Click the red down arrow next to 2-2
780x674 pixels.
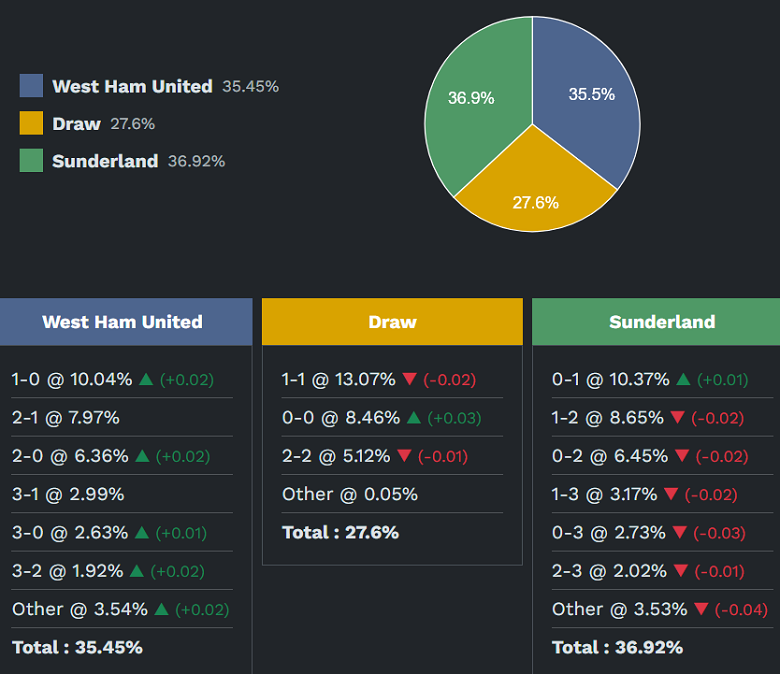[x=404, y=456]
